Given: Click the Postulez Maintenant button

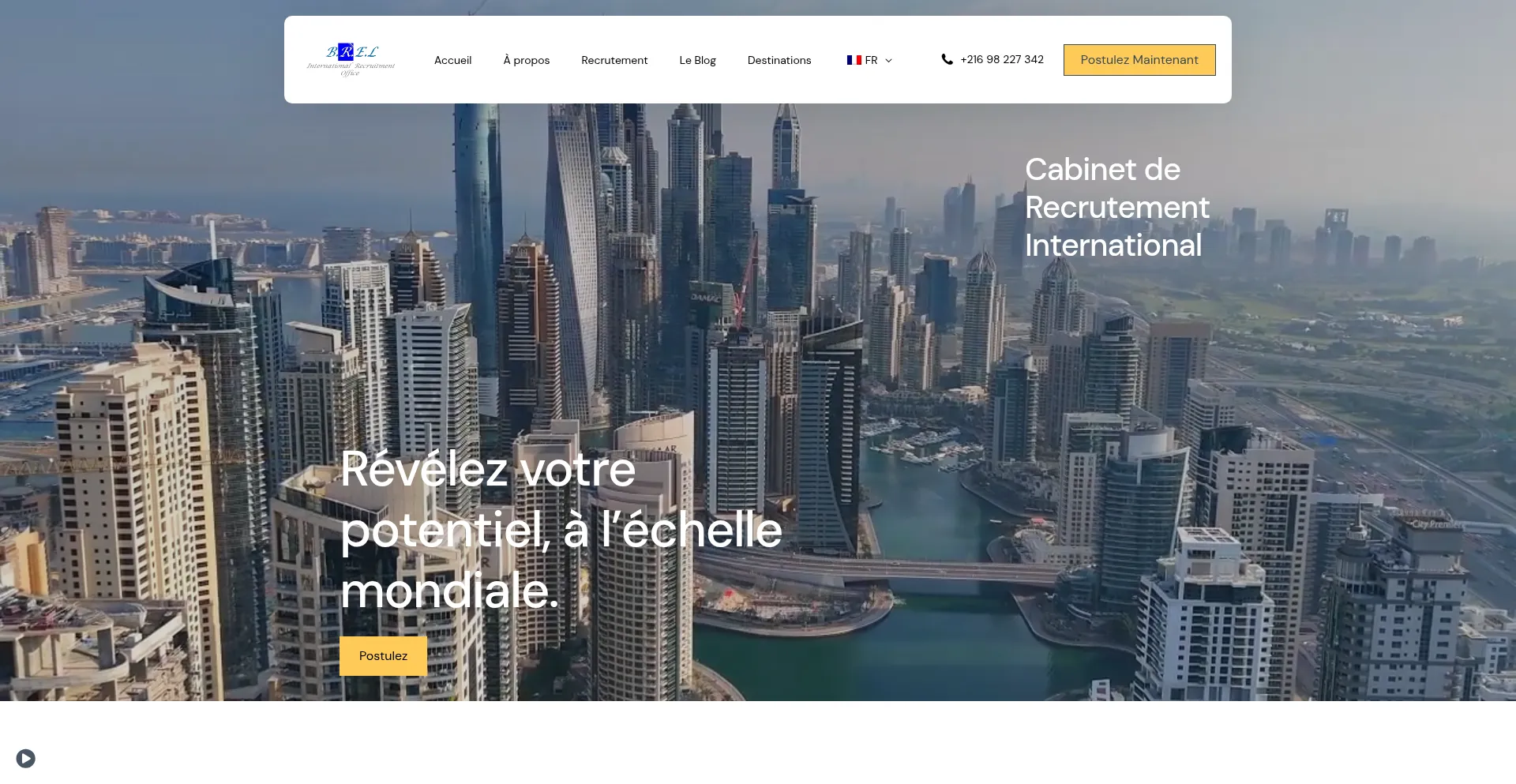Looking at the screenshot, I should point(1139,60).
